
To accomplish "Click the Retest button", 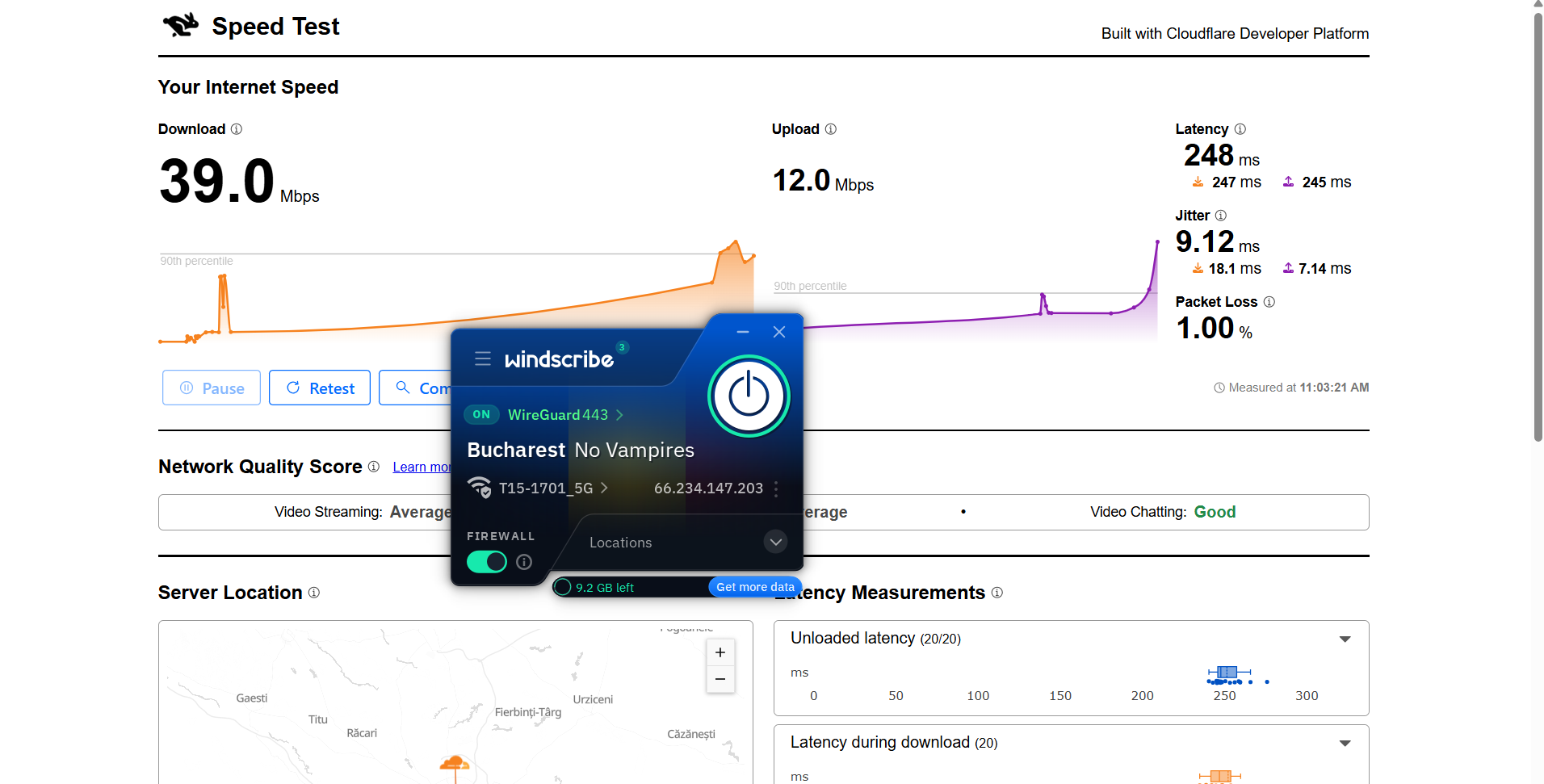I will 320,388.
